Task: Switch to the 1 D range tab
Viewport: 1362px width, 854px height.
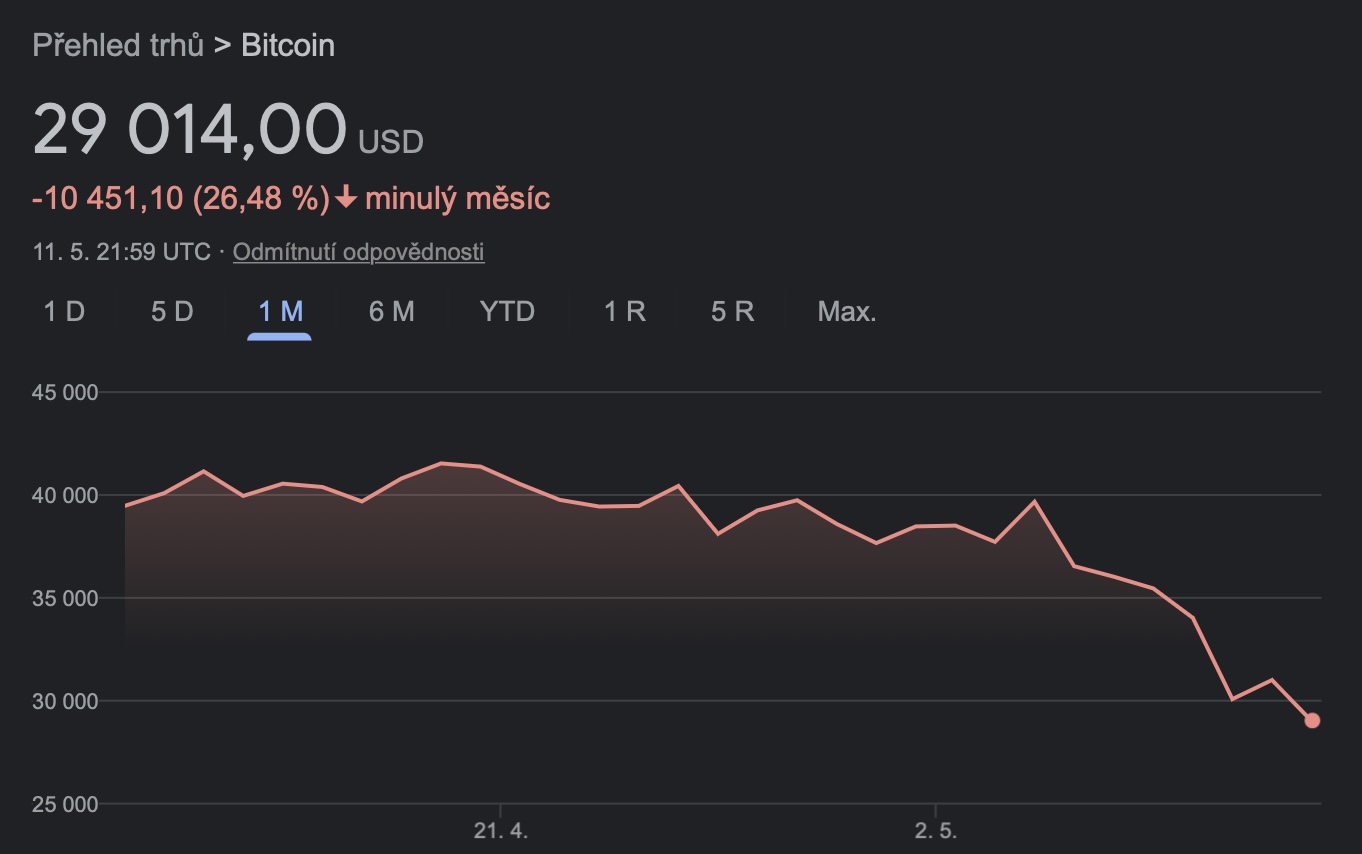Action: [64, 312]
